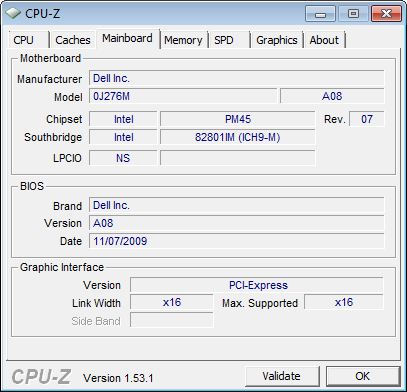The image size is (407, 392).
Task: Click the Link Width x16 value
Action: (172, 302)
